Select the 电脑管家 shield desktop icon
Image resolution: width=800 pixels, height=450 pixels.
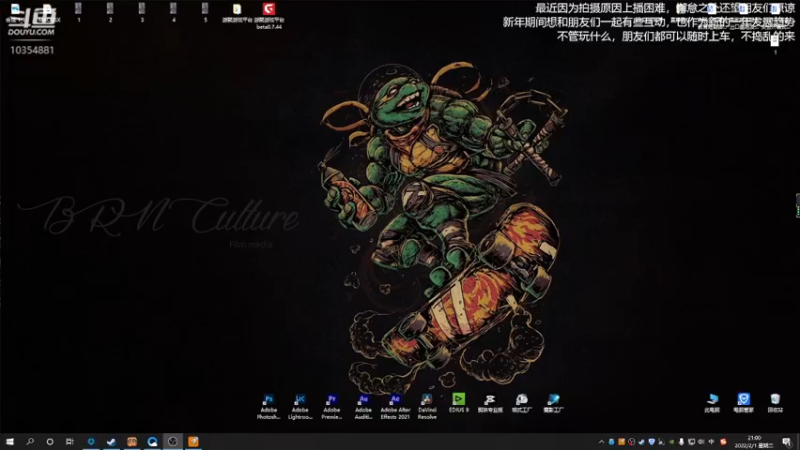click(x=743, y=403)
